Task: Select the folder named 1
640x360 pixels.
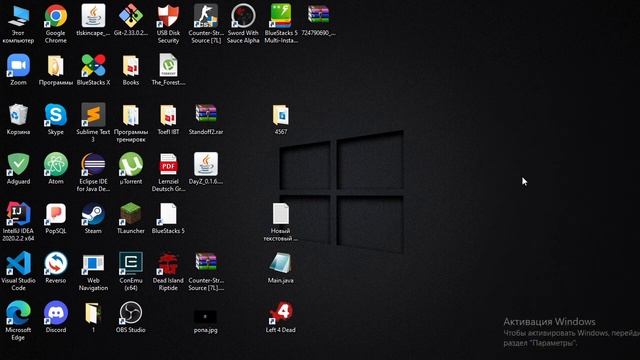Action: pyautogui.click(x=93, y=313)
